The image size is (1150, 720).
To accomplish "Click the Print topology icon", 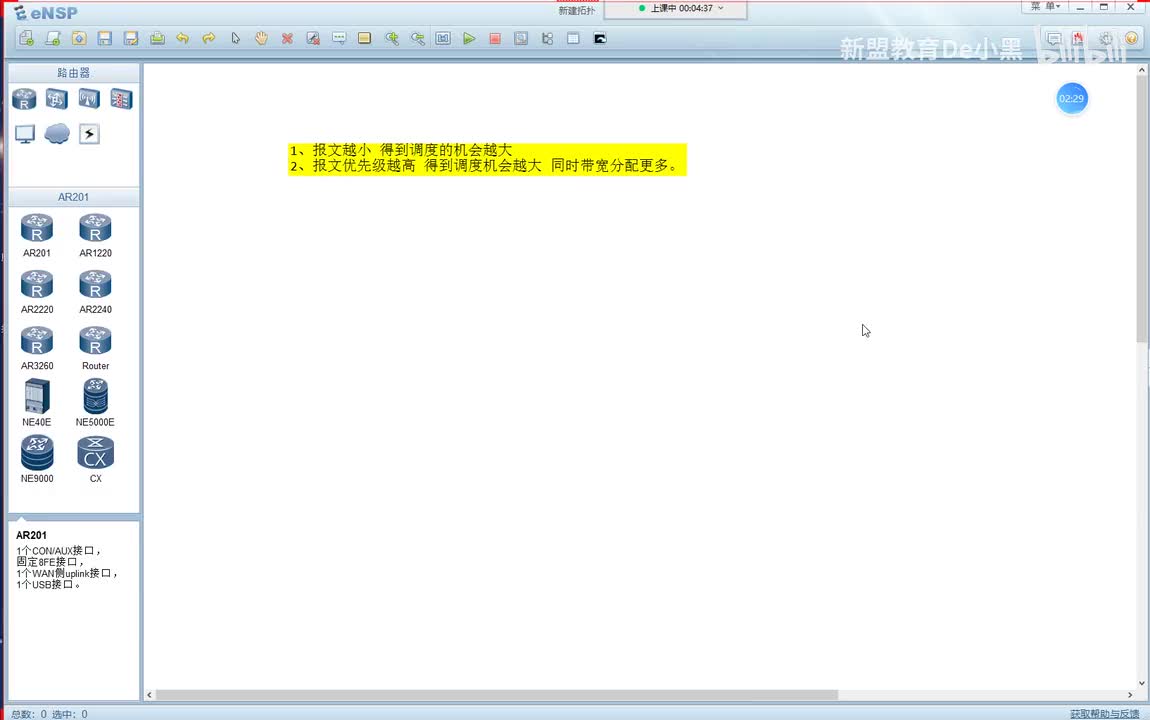I will pyautogui.click(x=157, y=38).
